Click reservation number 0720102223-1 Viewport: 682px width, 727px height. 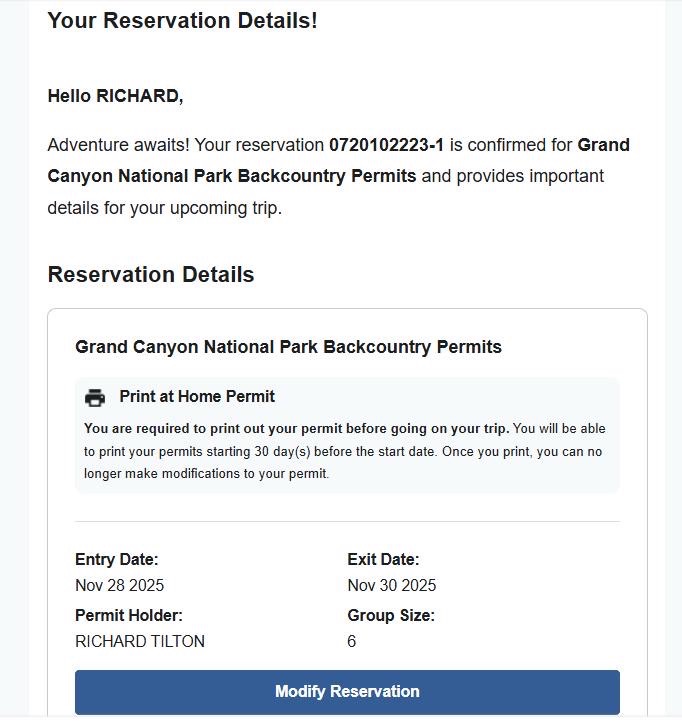coord(386,145)
